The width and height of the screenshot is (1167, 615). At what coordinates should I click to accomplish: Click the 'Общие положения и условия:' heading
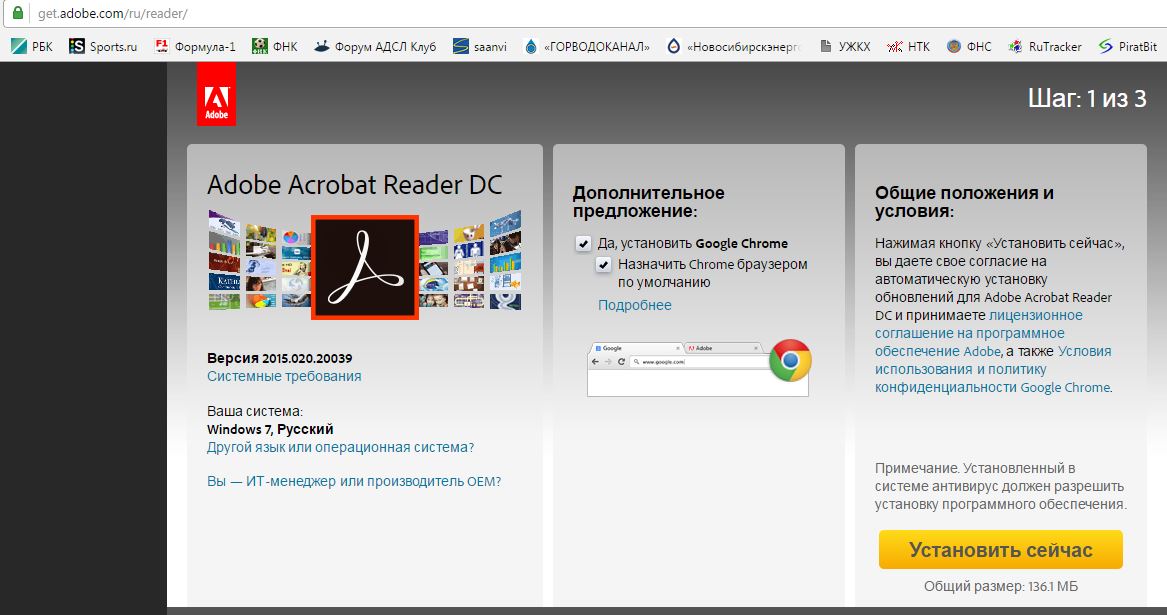tap(965, 202)
